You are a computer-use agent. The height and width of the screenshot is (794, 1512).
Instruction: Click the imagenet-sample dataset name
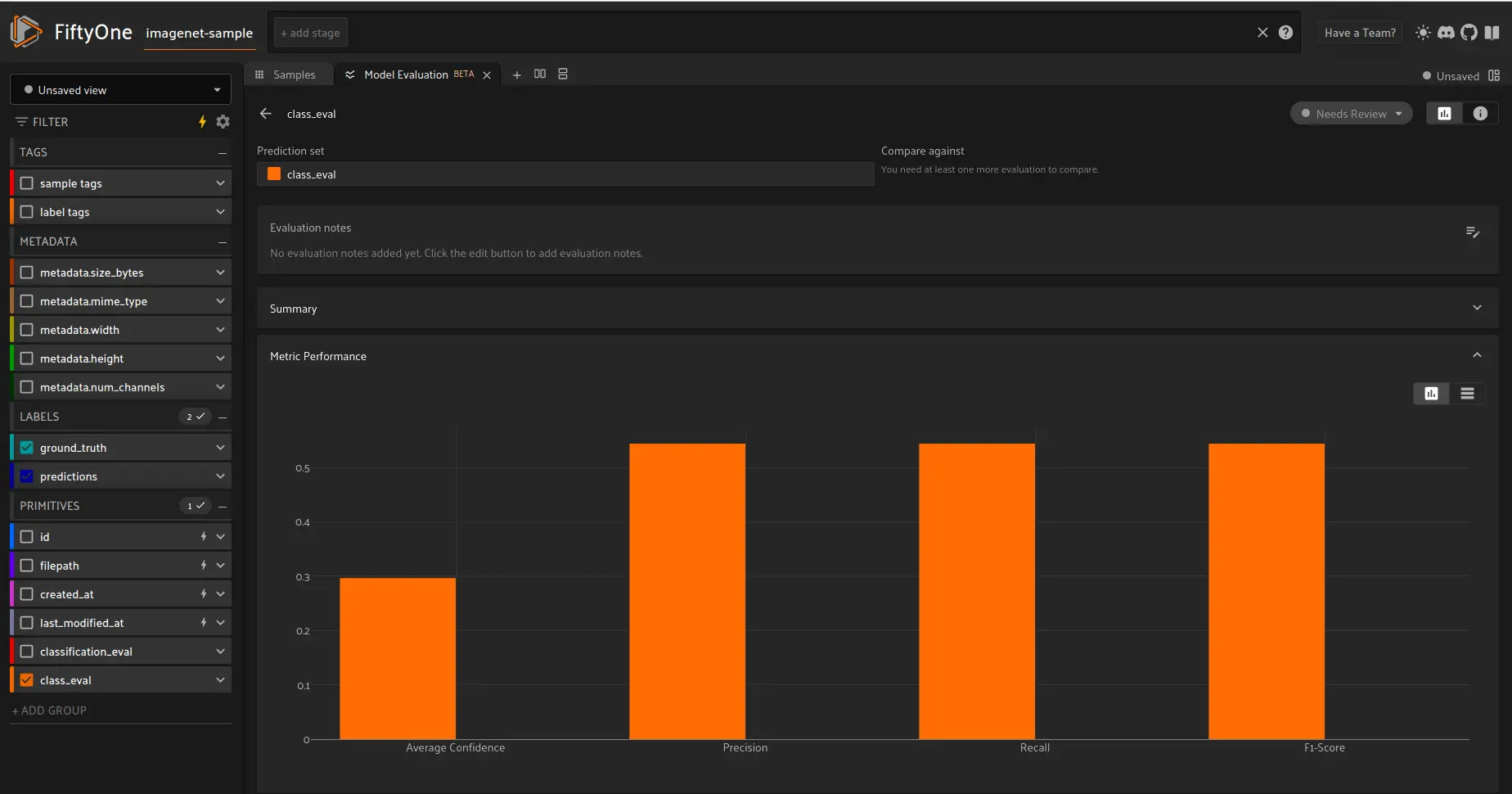(200, 34)
